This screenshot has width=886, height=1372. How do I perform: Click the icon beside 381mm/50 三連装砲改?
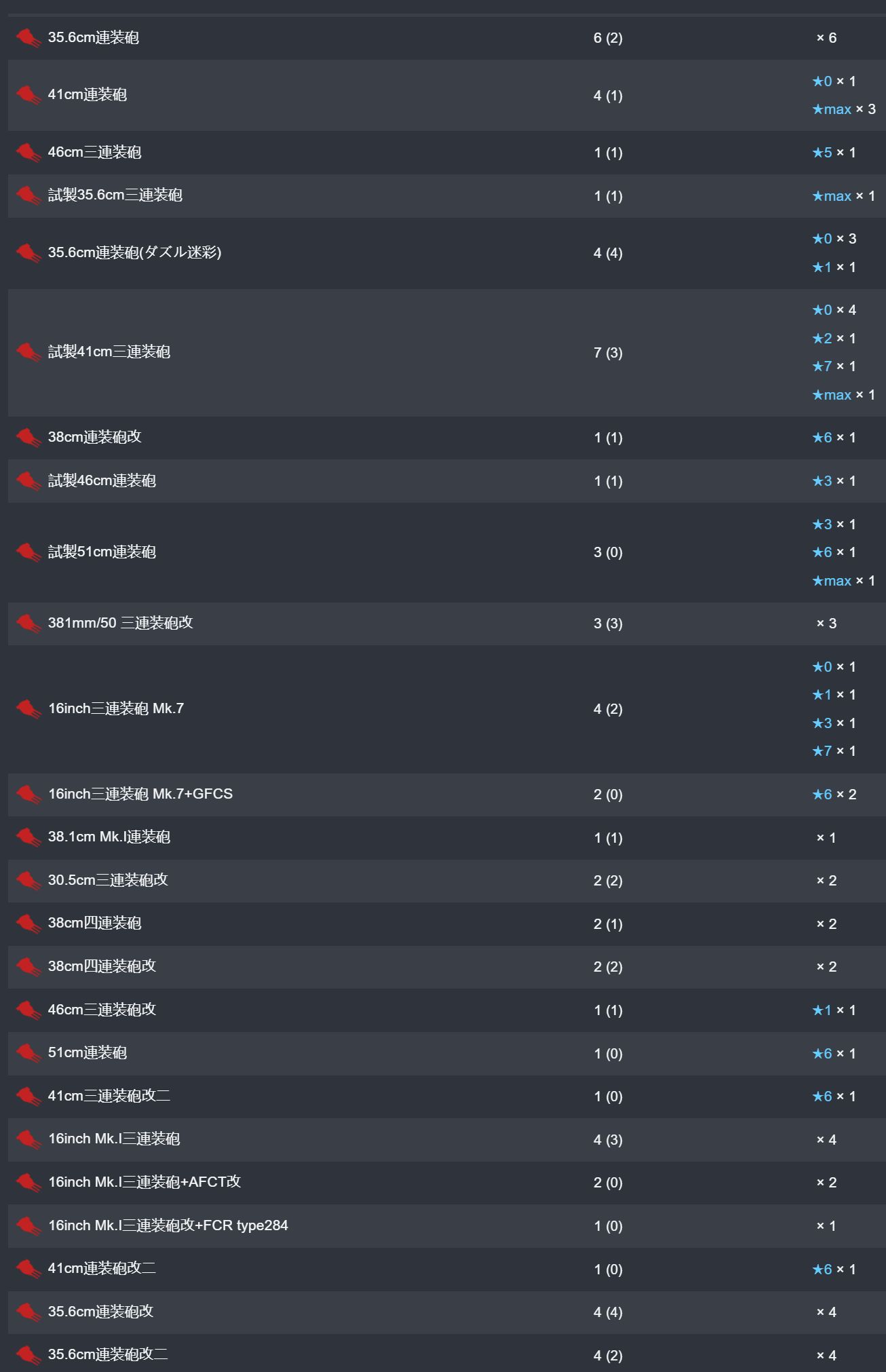pos(28,623)
